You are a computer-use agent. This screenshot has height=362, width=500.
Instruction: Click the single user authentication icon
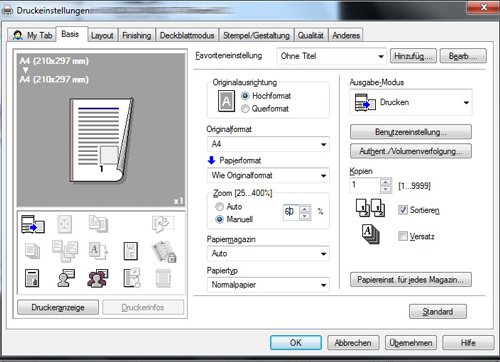66,278
